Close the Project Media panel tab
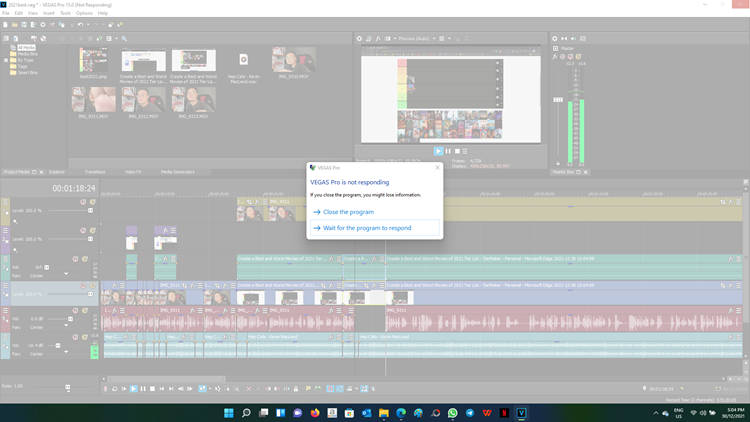This screenshot has height=422, width=750. pyautogui.click(x=41, y=172)
